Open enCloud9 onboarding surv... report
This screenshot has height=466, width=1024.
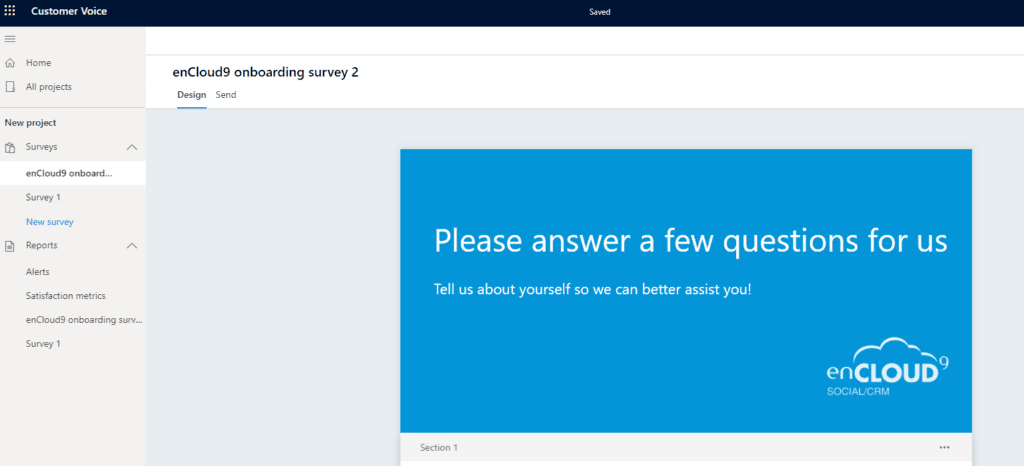coord(84,320)
